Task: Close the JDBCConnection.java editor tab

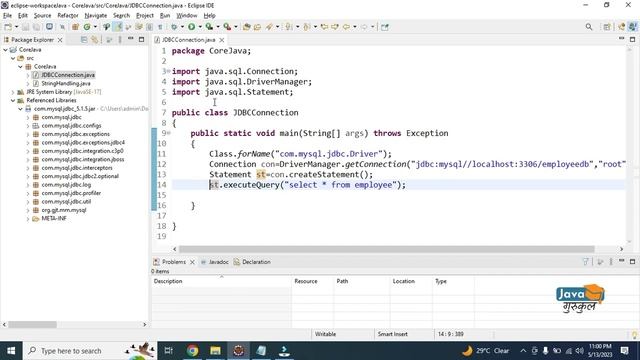Action: tap(222, 40)
